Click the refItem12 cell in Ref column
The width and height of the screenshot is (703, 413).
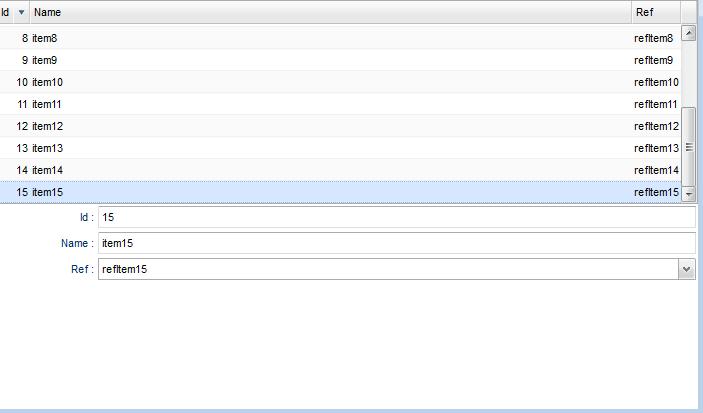656,126
